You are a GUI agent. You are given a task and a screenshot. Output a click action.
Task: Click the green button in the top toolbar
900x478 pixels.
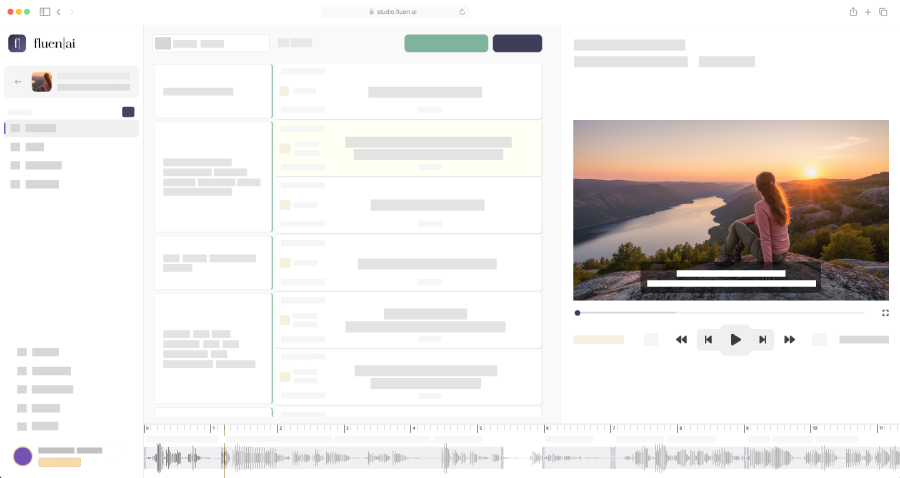point(446,43)
